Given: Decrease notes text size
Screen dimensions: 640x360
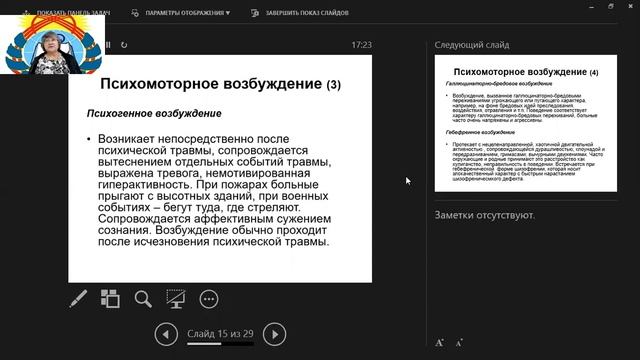Looking at the screenshot, I should (x=459, y=343).
